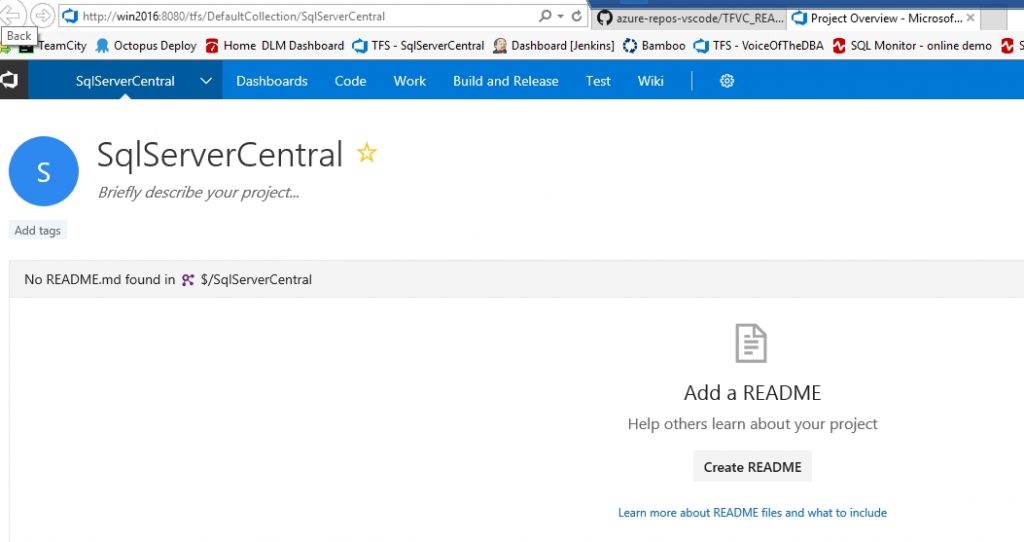This screenshot has width=1024, height=542.
Task: Click the Create README button
Action: pyautogui.click(x=752, y=467)
